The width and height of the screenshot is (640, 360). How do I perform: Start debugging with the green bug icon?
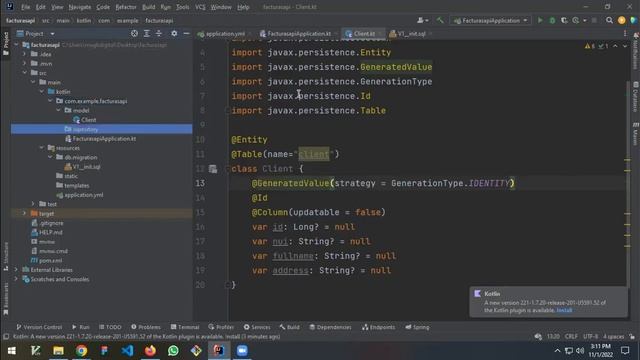coord(552,20)
